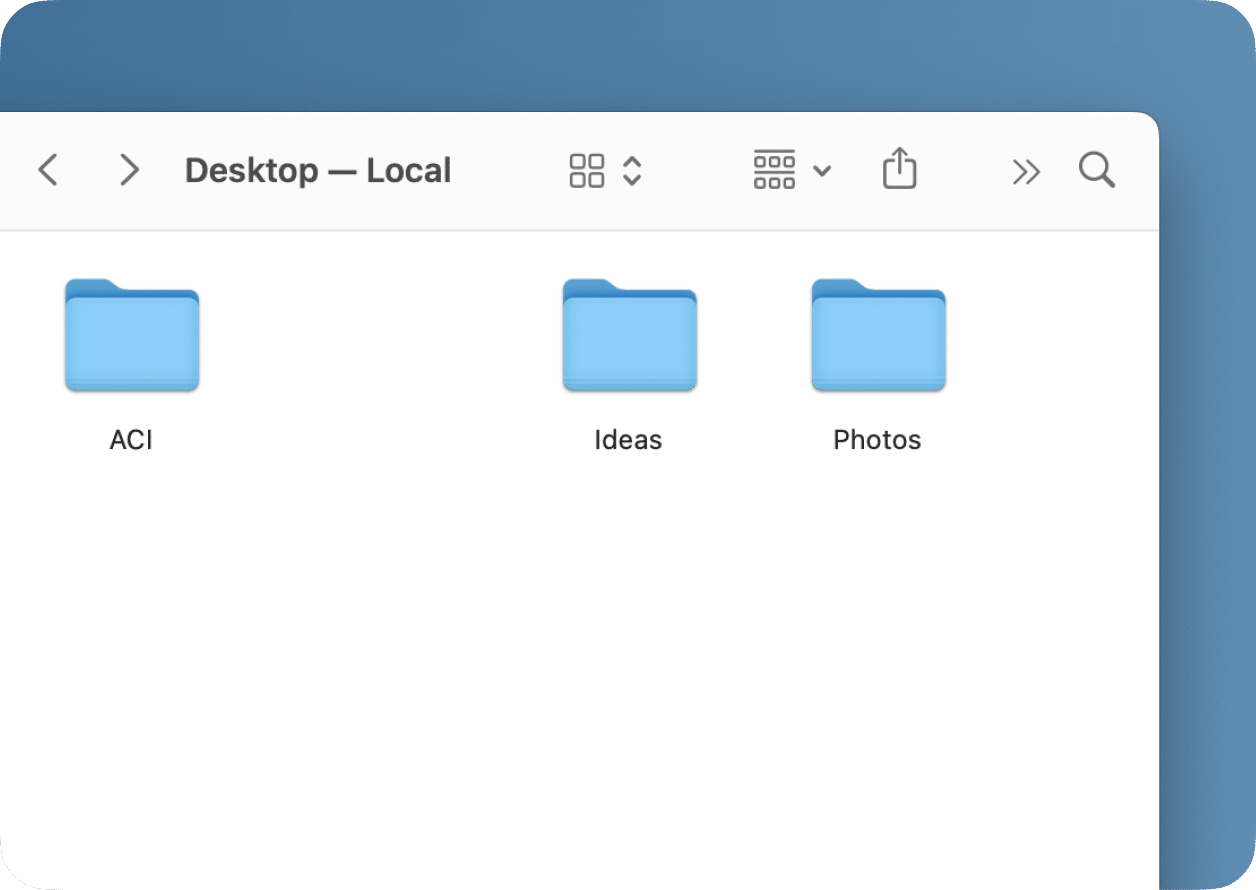Click the Share toolbar button
This screenshot has height=890, width=1256.
[x=899, y=168]
